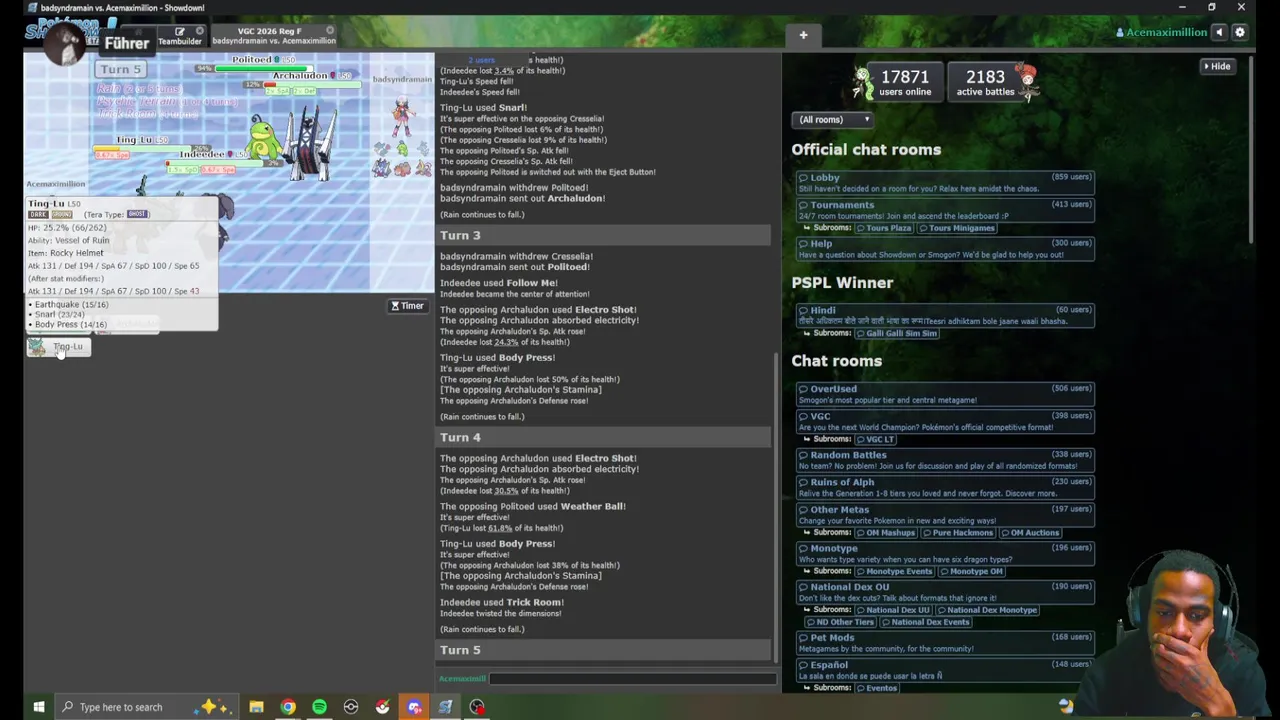Open the Monotype OM subroom
This screenshot has height=720, width=1280.
pos(971,571)
